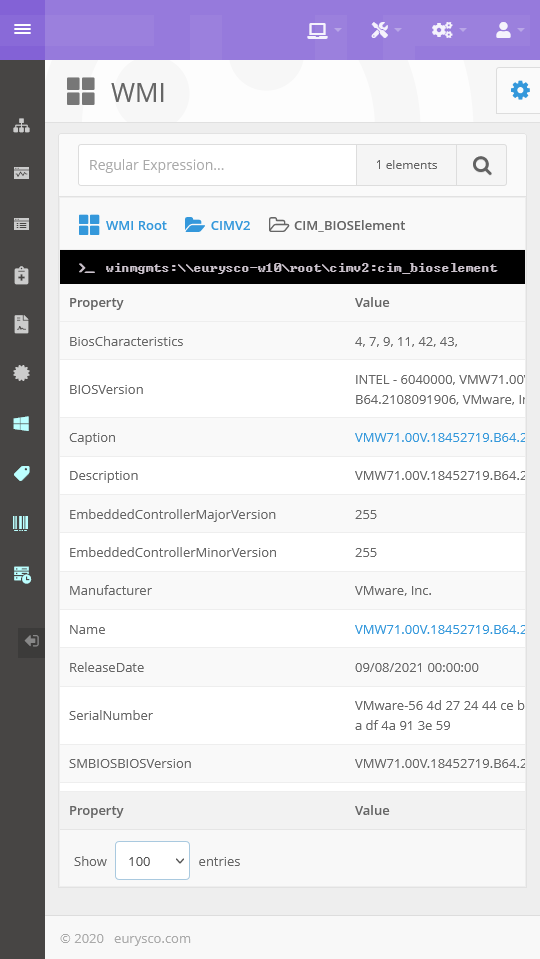Click the sidebar collapse arrow icon
Screen dimensions: 540x959
click(31, 642)
